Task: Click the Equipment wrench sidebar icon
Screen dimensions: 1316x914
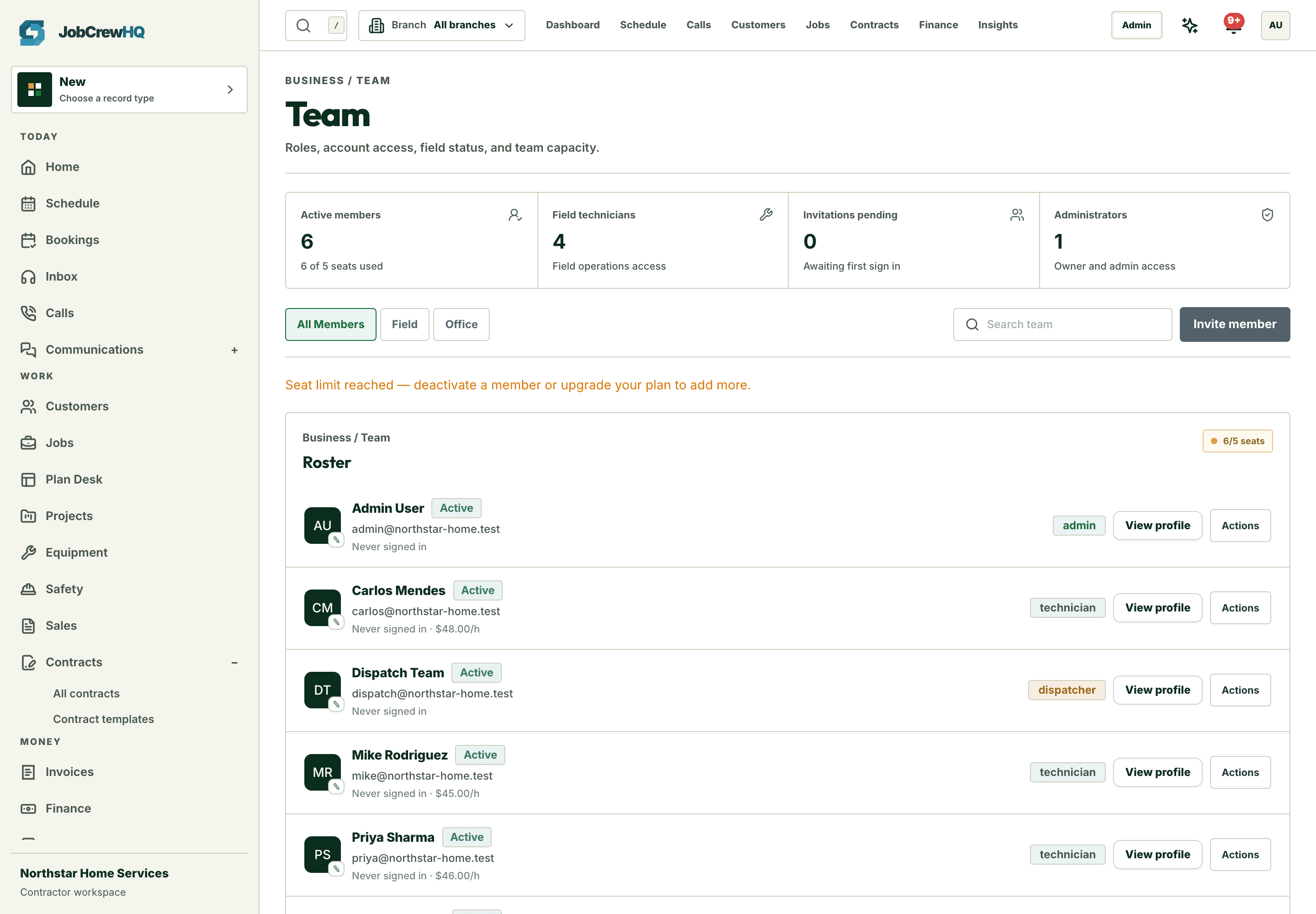Action: (x=28, y=553)
